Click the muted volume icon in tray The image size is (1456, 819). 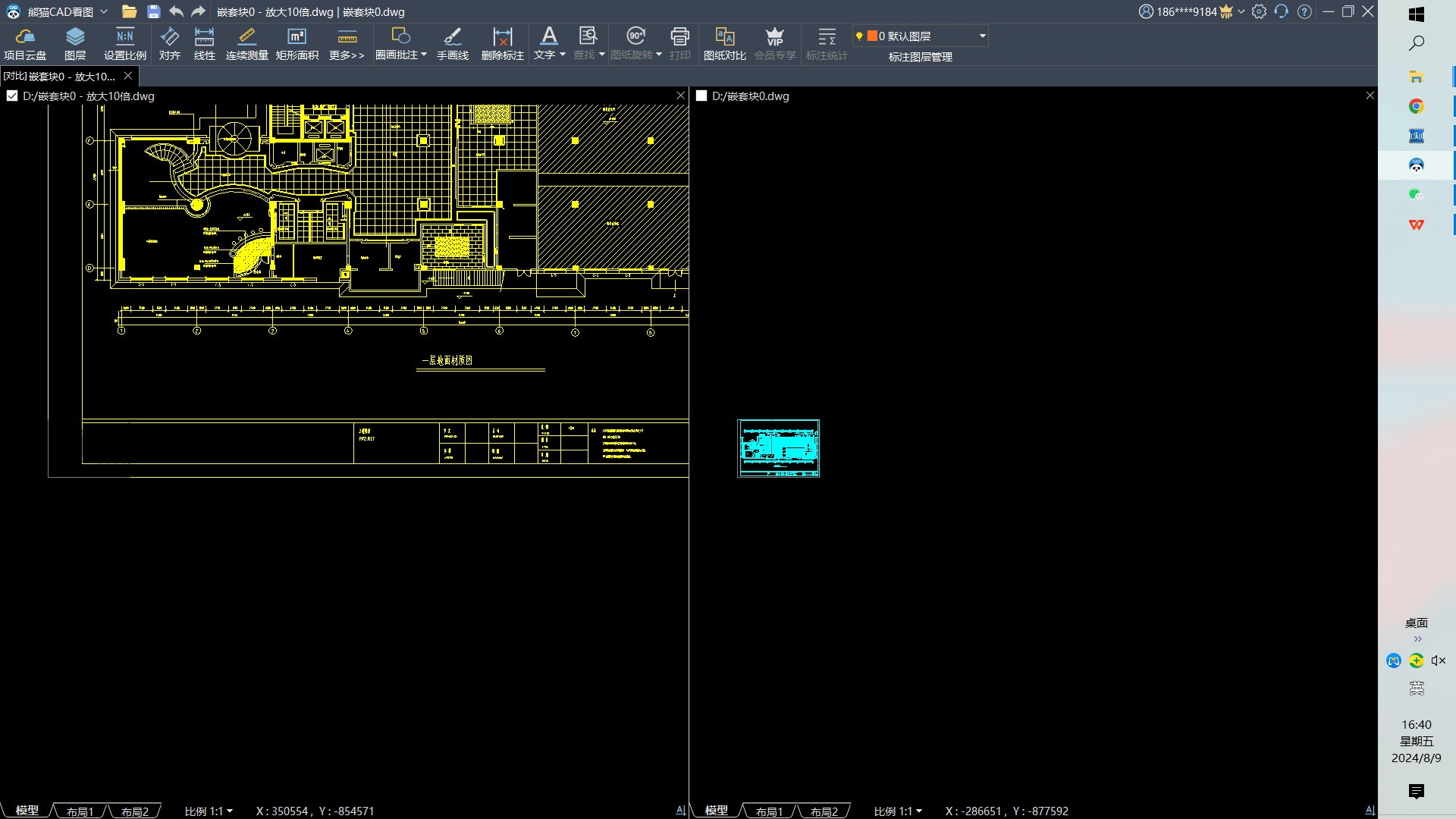click(1439, 661)
